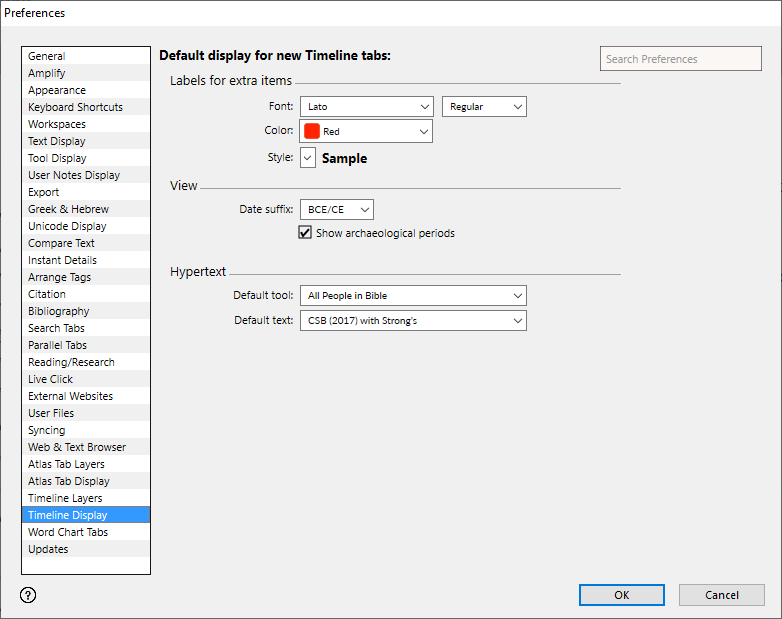Expand the Color dropdown set to Red
Image resolution: width=782 pixels, height=619 pixels.
tap(365, 131)
